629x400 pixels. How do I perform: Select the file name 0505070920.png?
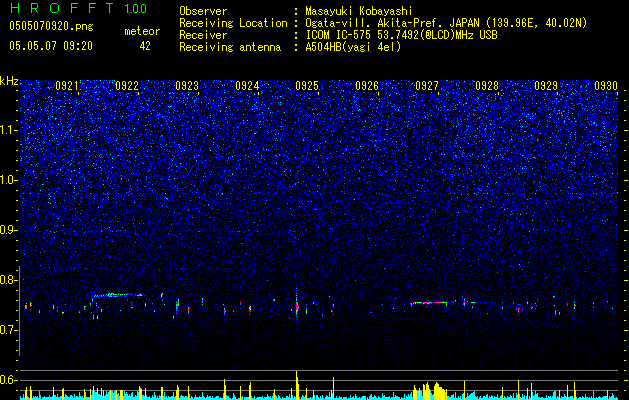pyautogui.click(x=51, y=26)
